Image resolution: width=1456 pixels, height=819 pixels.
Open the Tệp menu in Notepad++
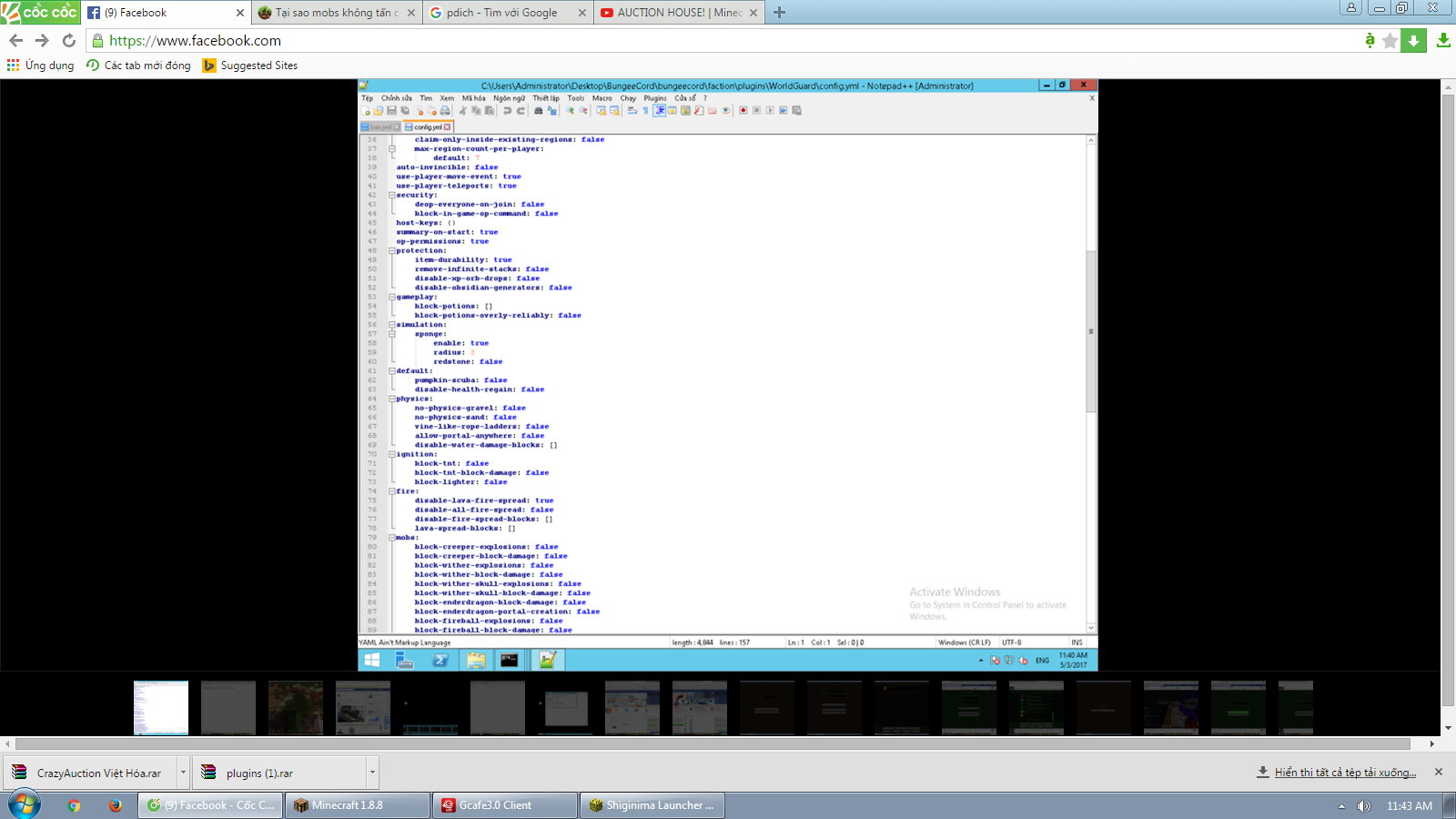pyautogui.click(x=368, y=98)
